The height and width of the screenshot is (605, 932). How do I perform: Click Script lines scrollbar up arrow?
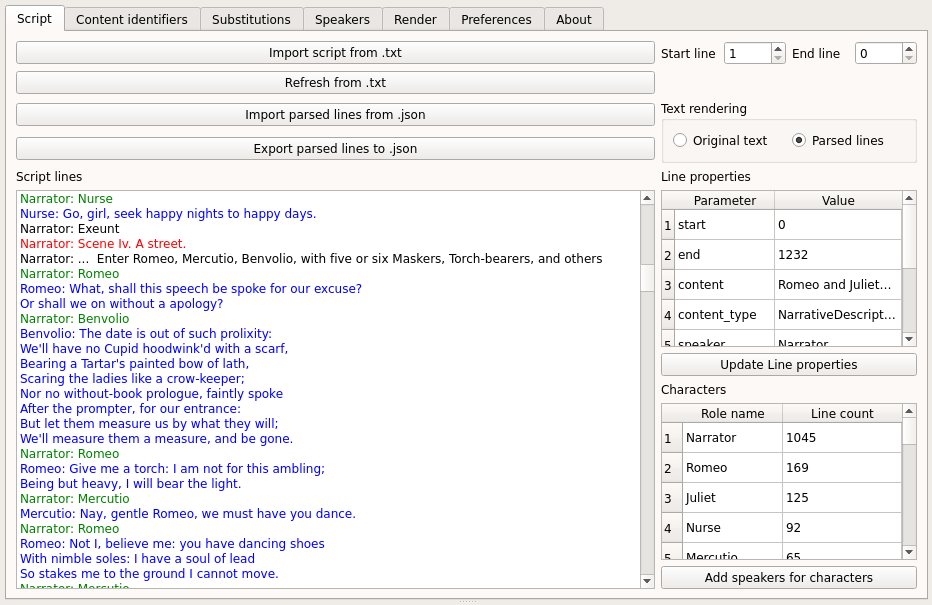coord(647,198)
